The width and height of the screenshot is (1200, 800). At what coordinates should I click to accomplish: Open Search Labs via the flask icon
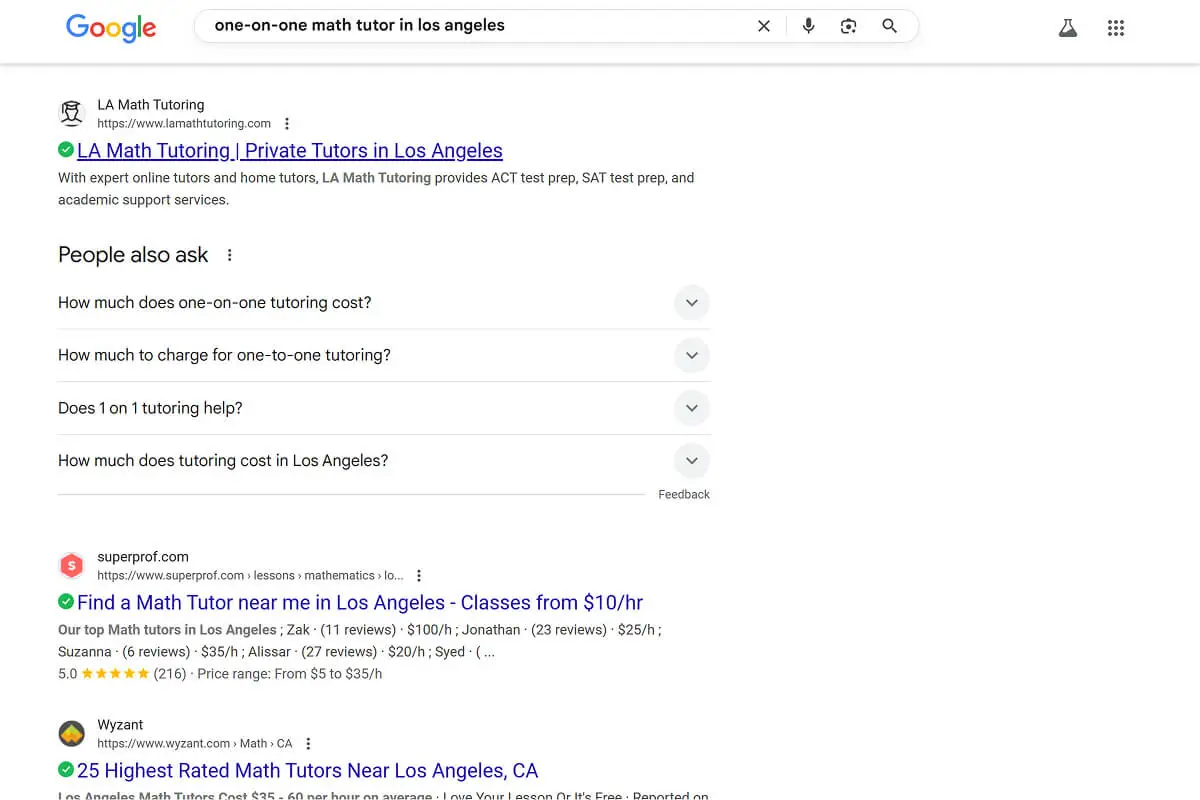point(1068,27)
